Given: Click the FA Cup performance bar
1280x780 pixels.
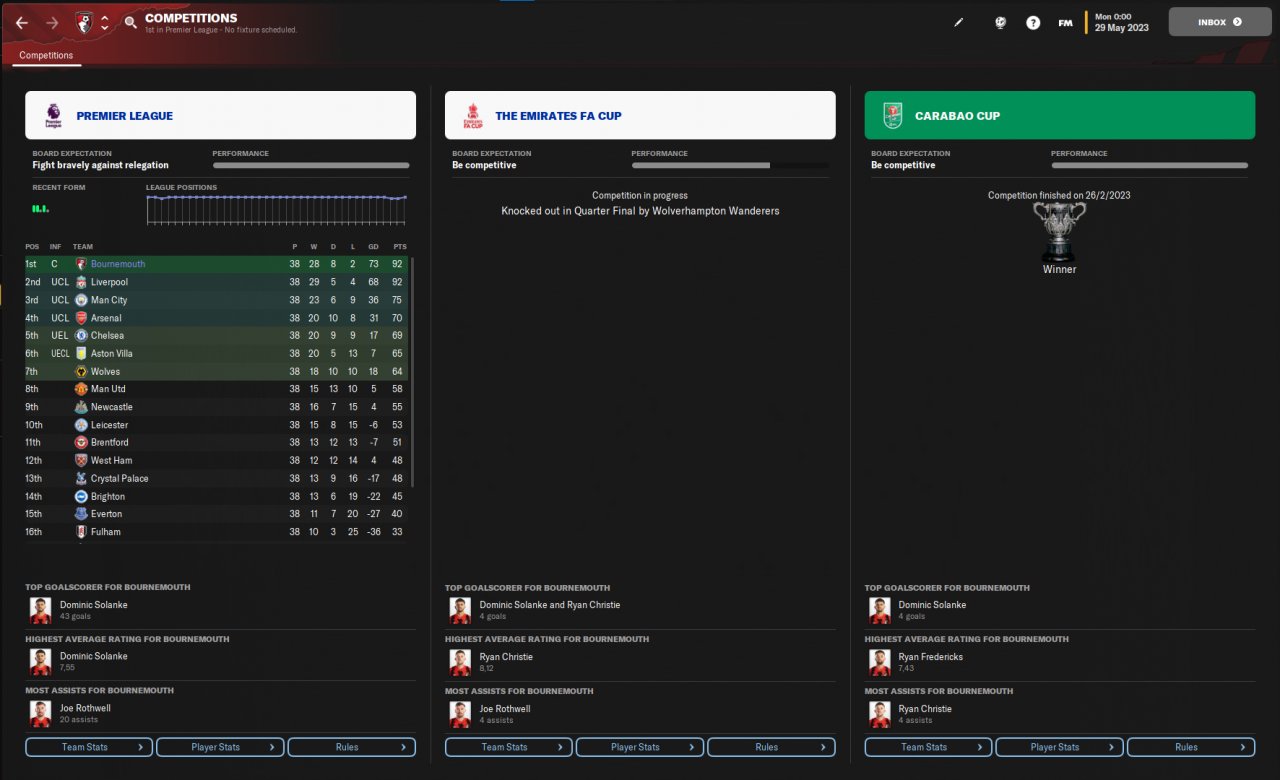Looking at the screenshot, I should pos(730,165).
